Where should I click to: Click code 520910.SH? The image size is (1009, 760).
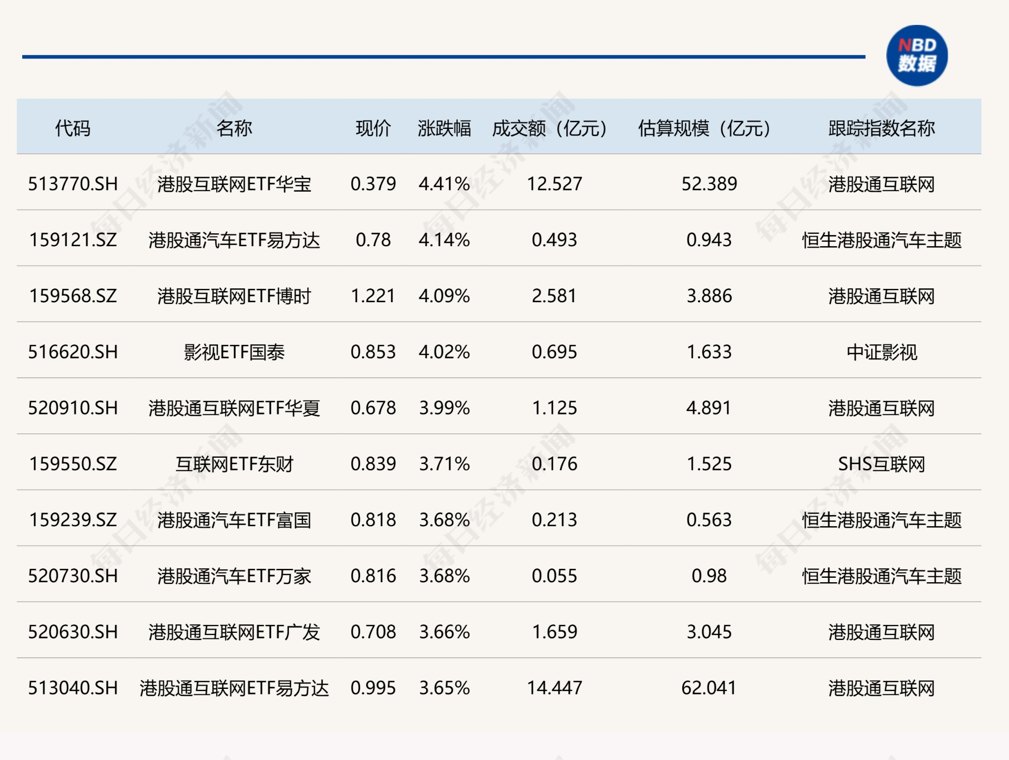(73, 408)
